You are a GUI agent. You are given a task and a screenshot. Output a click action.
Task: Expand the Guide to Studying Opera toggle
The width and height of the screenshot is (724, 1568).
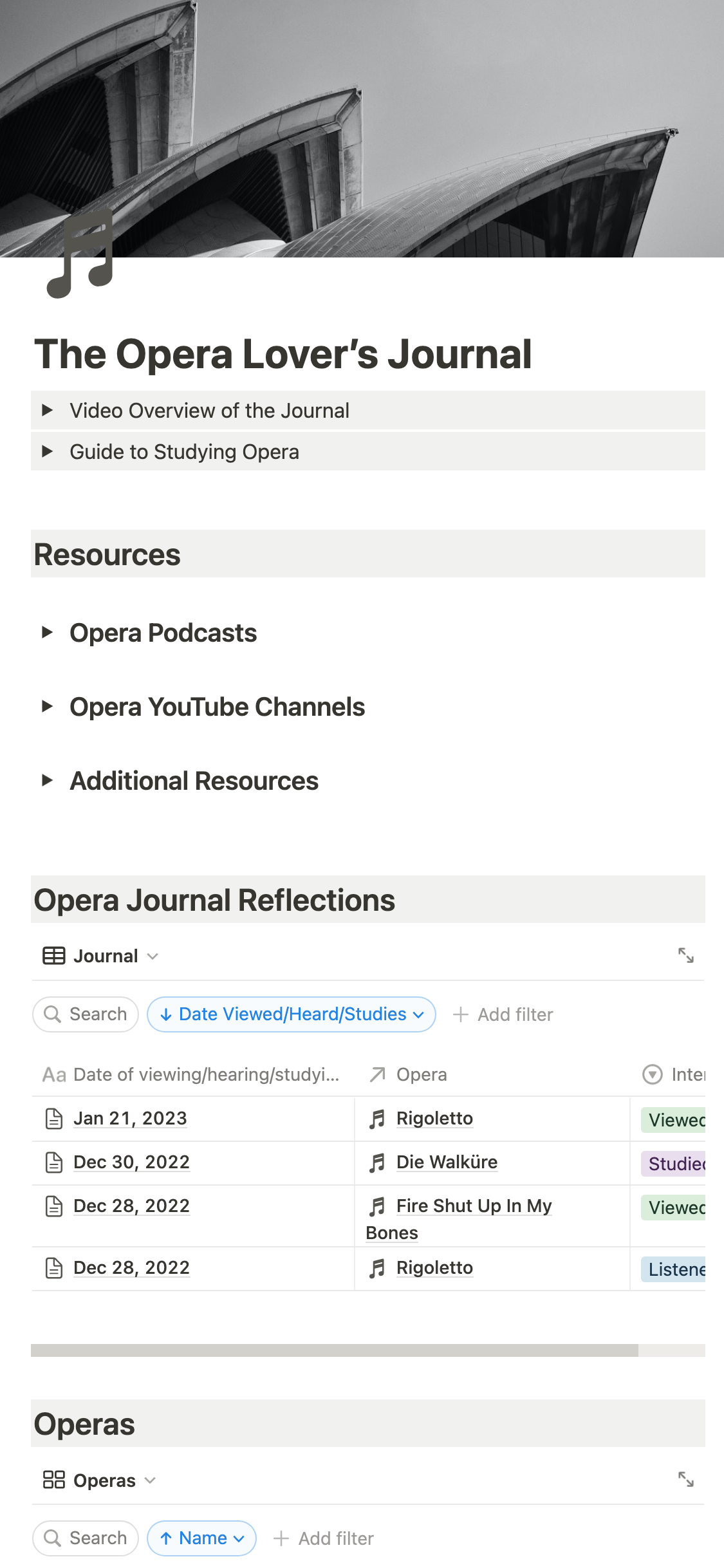click(x=47, y=451)
